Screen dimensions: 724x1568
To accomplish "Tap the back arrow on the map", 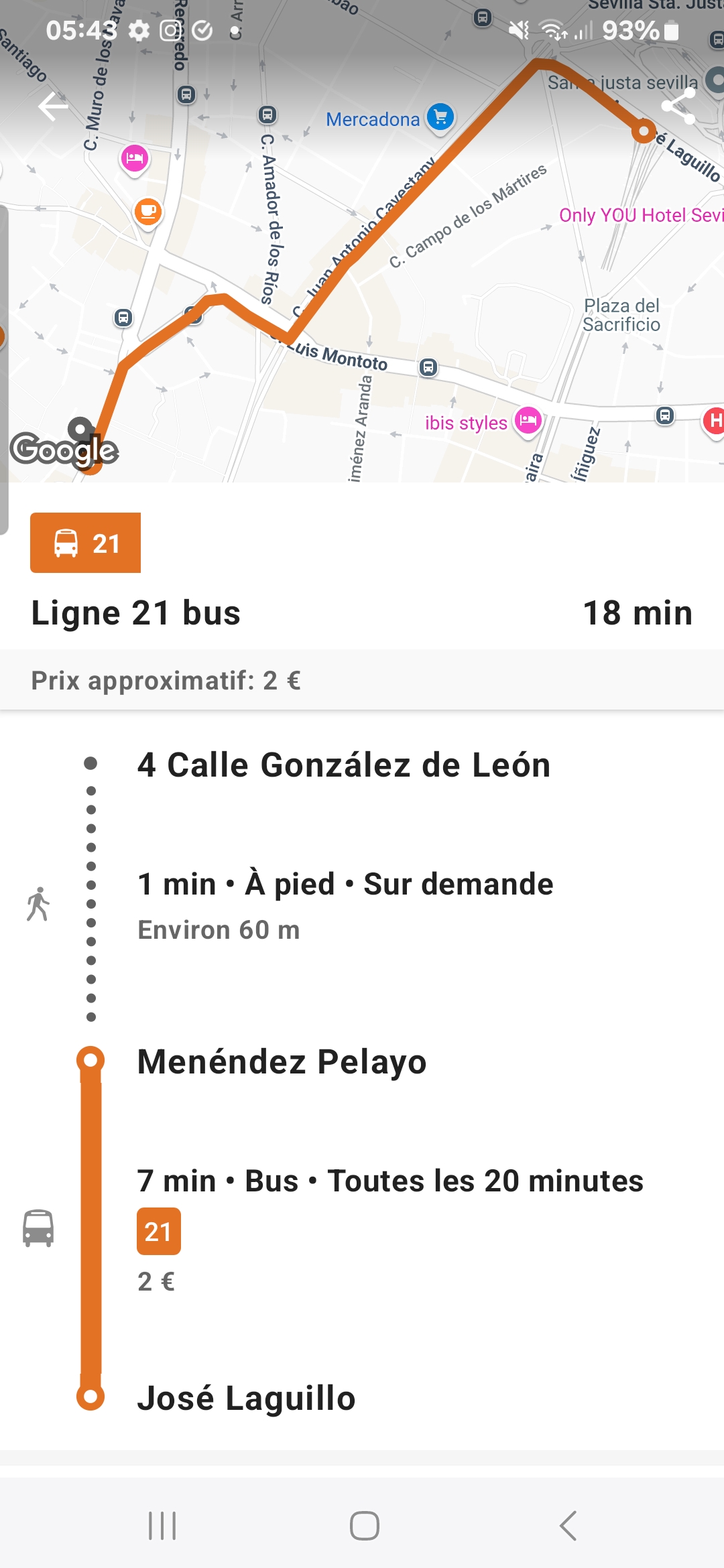I will click(x=54, y=107).
